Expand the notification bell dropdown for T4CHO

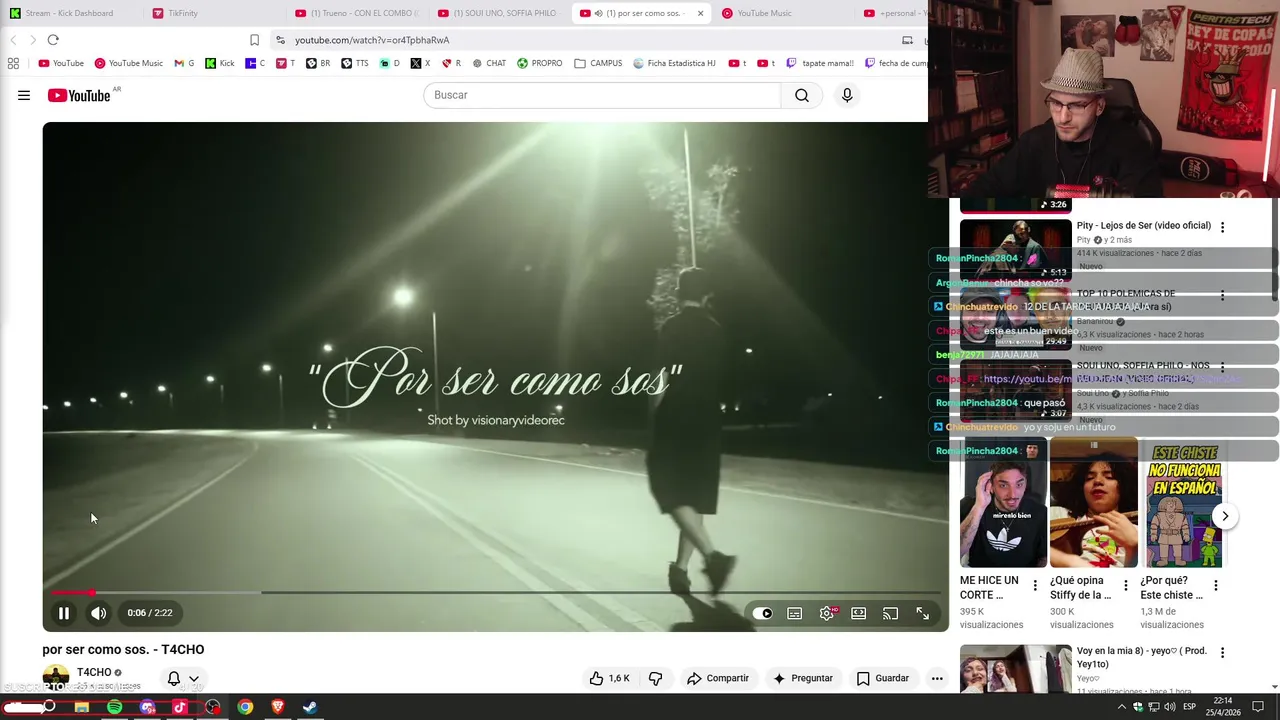click(182, 678)
